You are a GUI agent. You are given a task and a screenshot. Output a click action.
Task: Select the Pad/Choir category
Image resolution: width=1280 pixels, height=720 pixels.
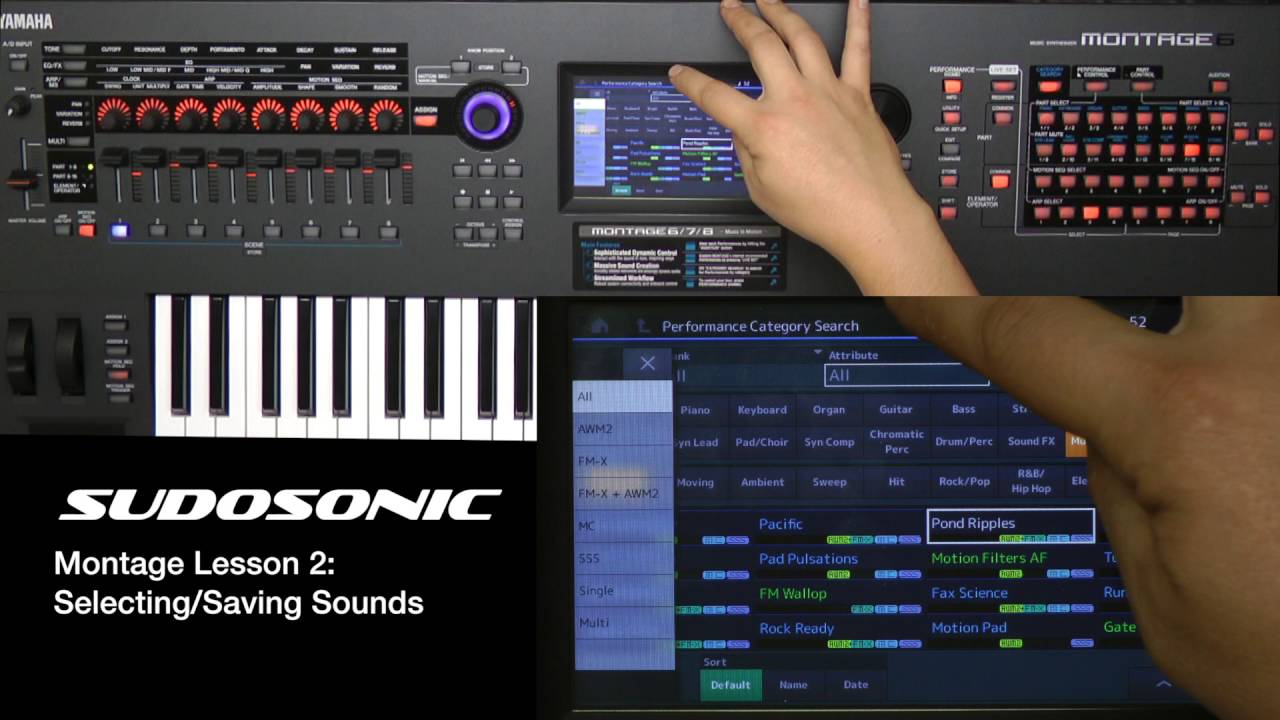762,441
